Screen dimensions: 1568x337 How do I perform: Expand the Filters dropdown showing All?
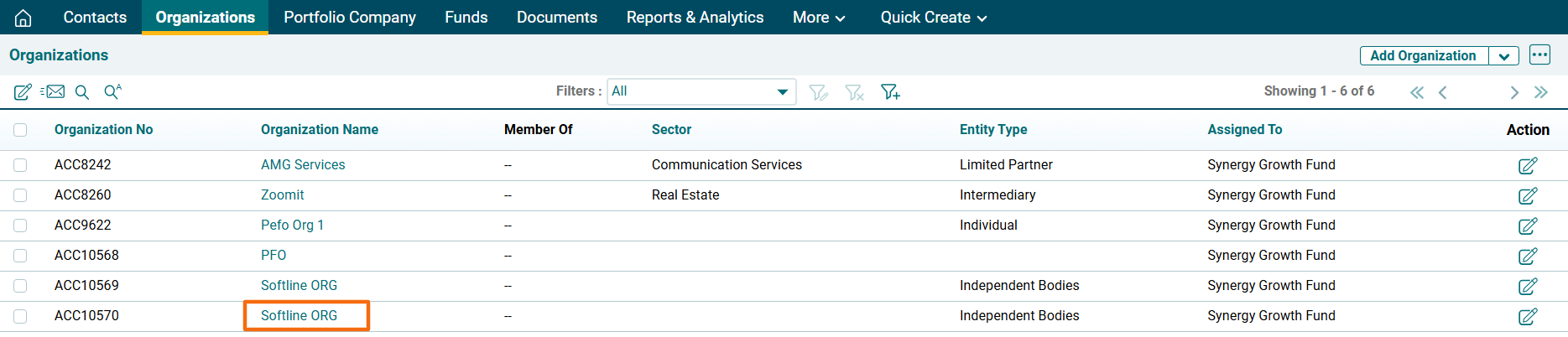pyautogui.click(x=701, y=91)
